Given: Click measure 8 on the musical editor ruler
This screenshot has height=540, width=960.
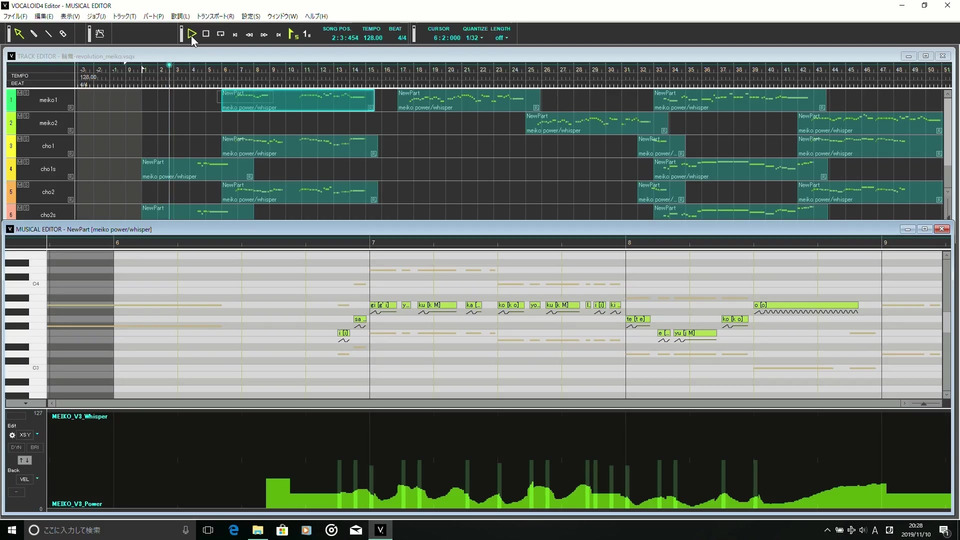Looking at the screenshot, I should [629, 243].
